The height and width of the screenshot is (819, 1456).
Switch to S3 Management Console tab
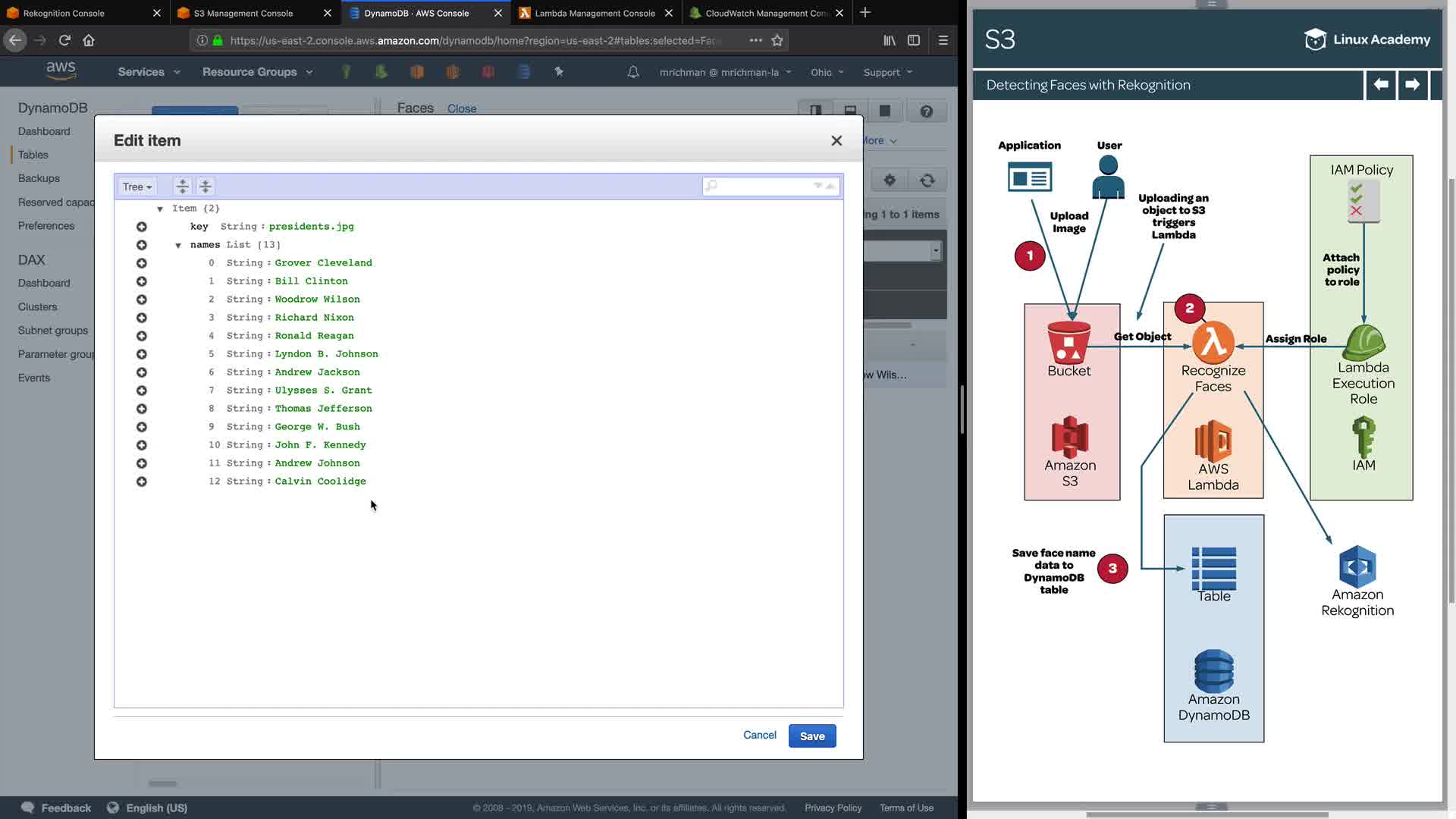(243, 13)
